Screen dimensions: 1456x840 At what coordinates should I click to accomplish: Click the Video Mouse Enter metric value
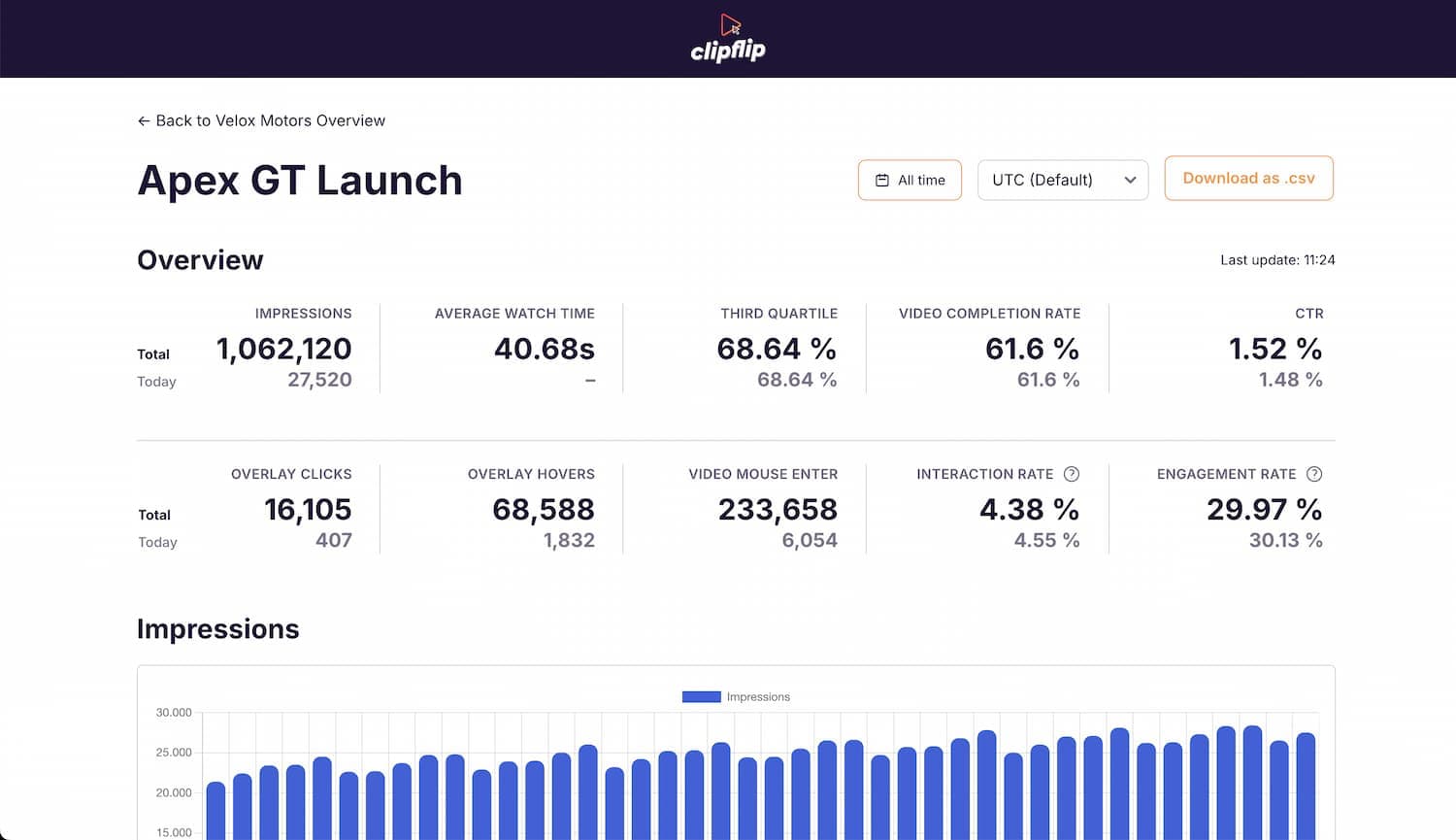[x=778, y=509]
